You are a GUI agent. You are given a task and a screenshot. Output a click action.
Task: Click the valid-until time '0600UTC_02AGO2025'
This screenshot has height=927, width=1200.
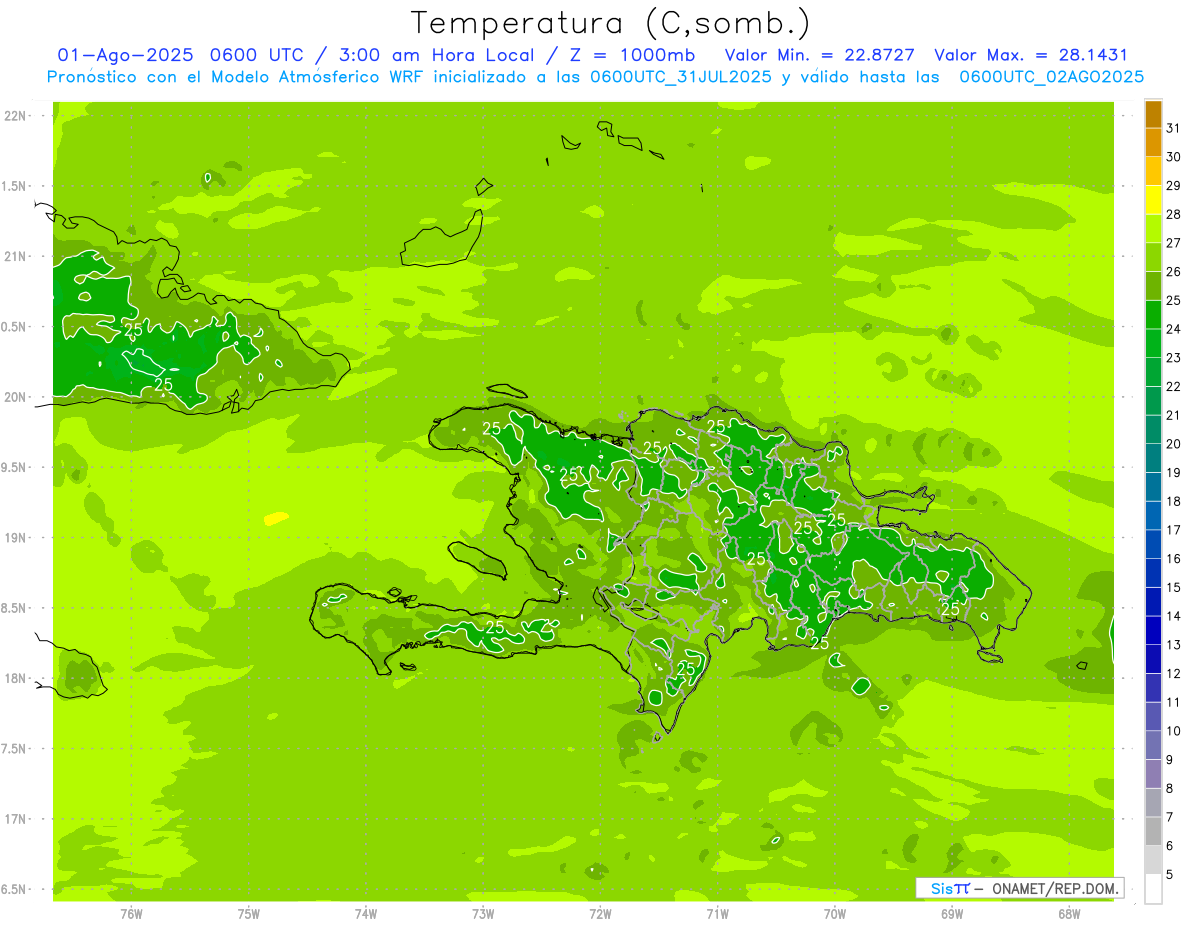click(1051, 77)
